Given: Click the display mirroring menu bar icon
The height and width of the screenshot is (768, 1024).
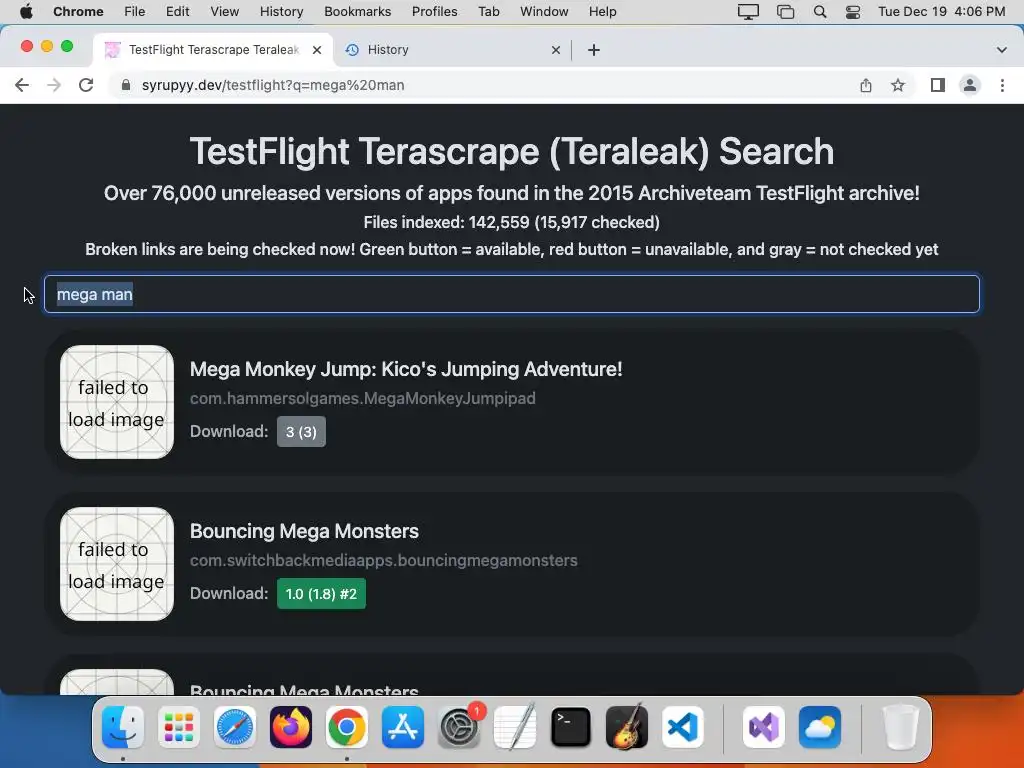Looking at the screenshot, I should (x=748, y=12).
